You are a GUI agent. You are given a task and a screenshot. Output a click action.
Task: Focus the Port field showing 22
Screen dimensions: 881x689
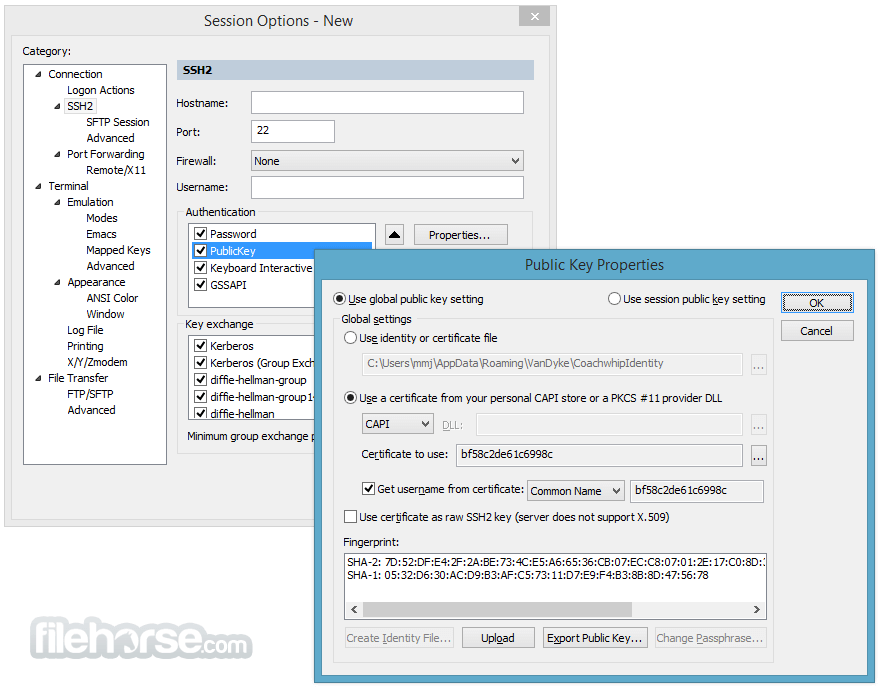pos(293,131)
